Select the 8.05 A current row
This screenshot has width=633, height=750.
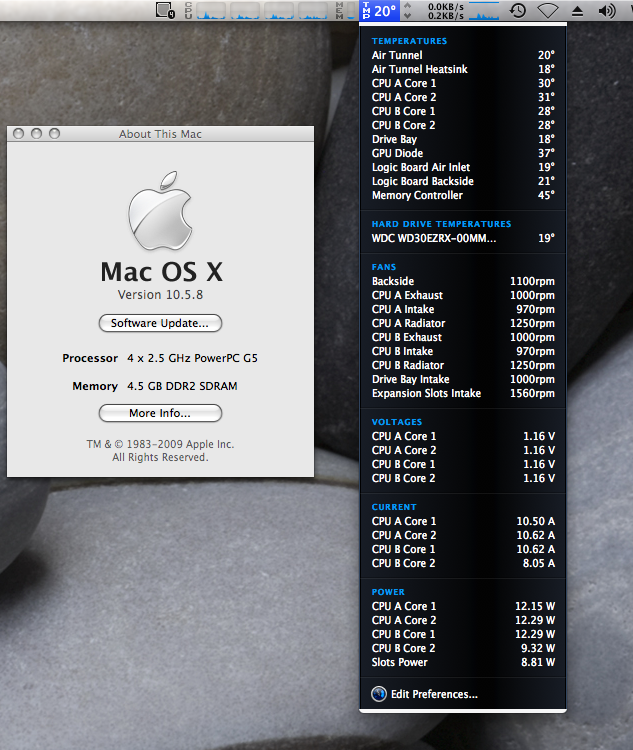point(463,563)
